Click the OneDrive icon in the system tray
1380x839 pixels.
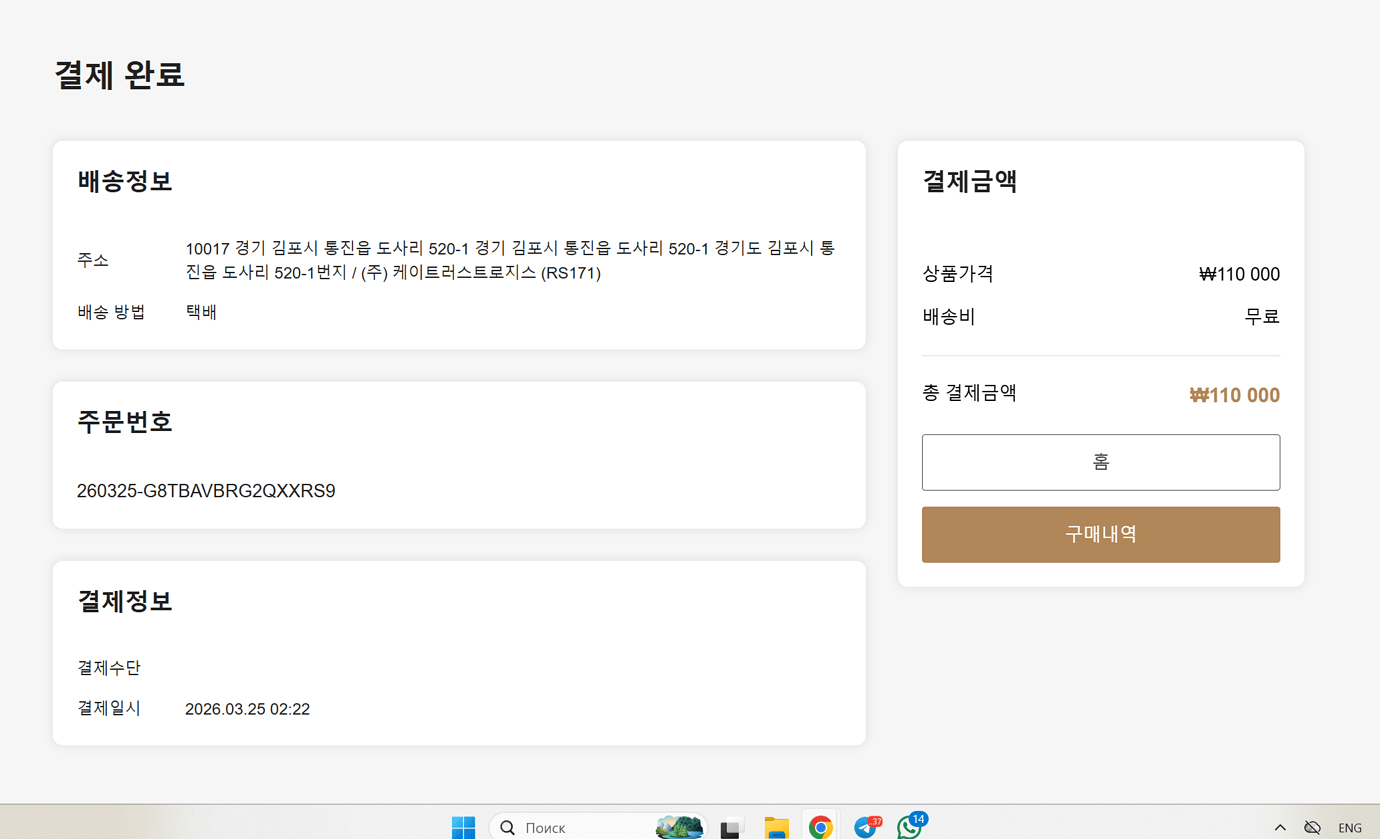(x=1311, y=826)
